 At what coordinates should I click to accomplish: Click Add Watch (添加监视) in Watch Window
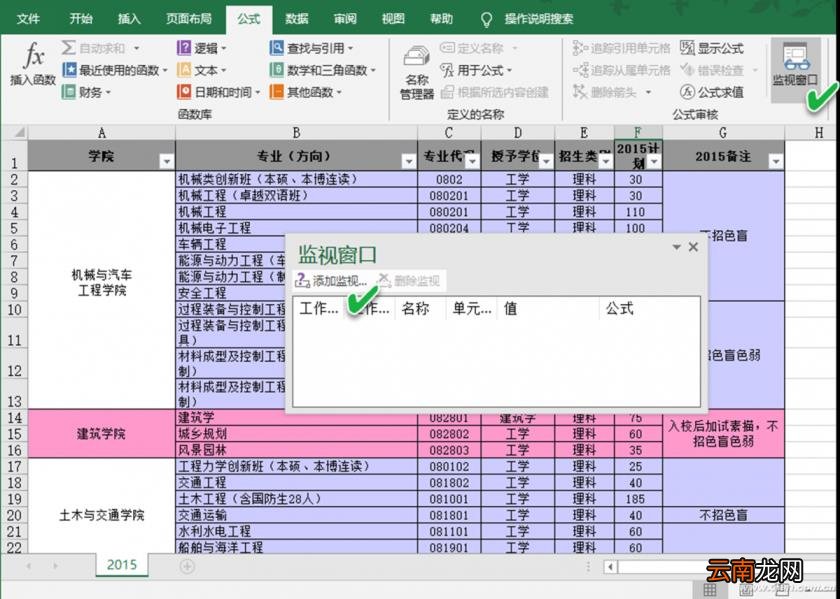(332, 280)
